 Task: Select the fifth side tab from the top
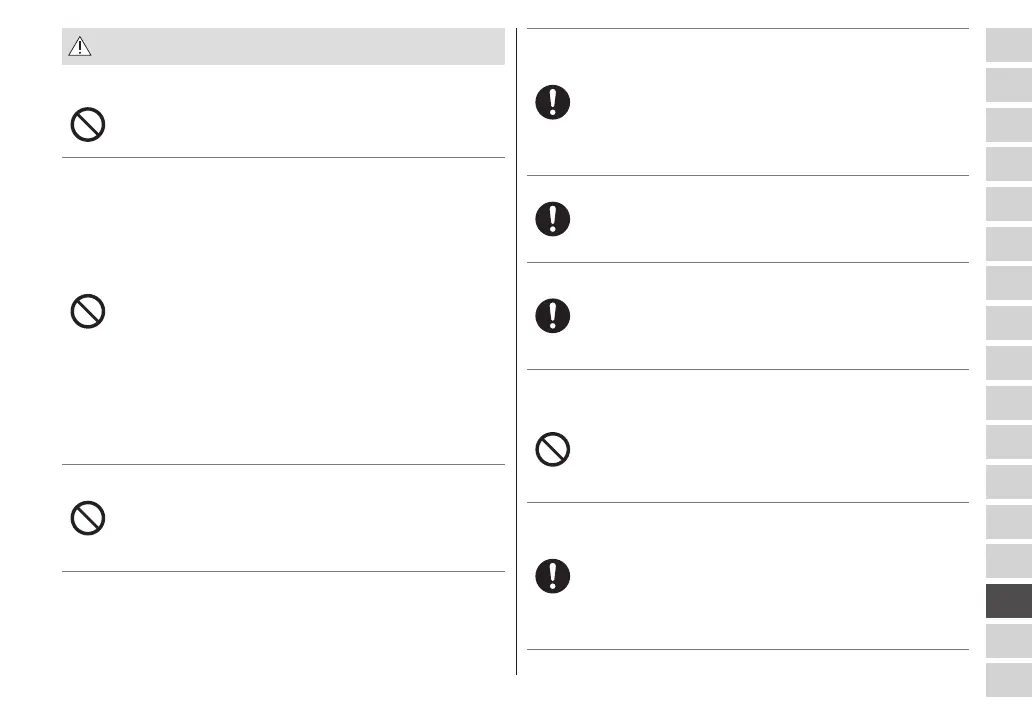click(1008, 204)
